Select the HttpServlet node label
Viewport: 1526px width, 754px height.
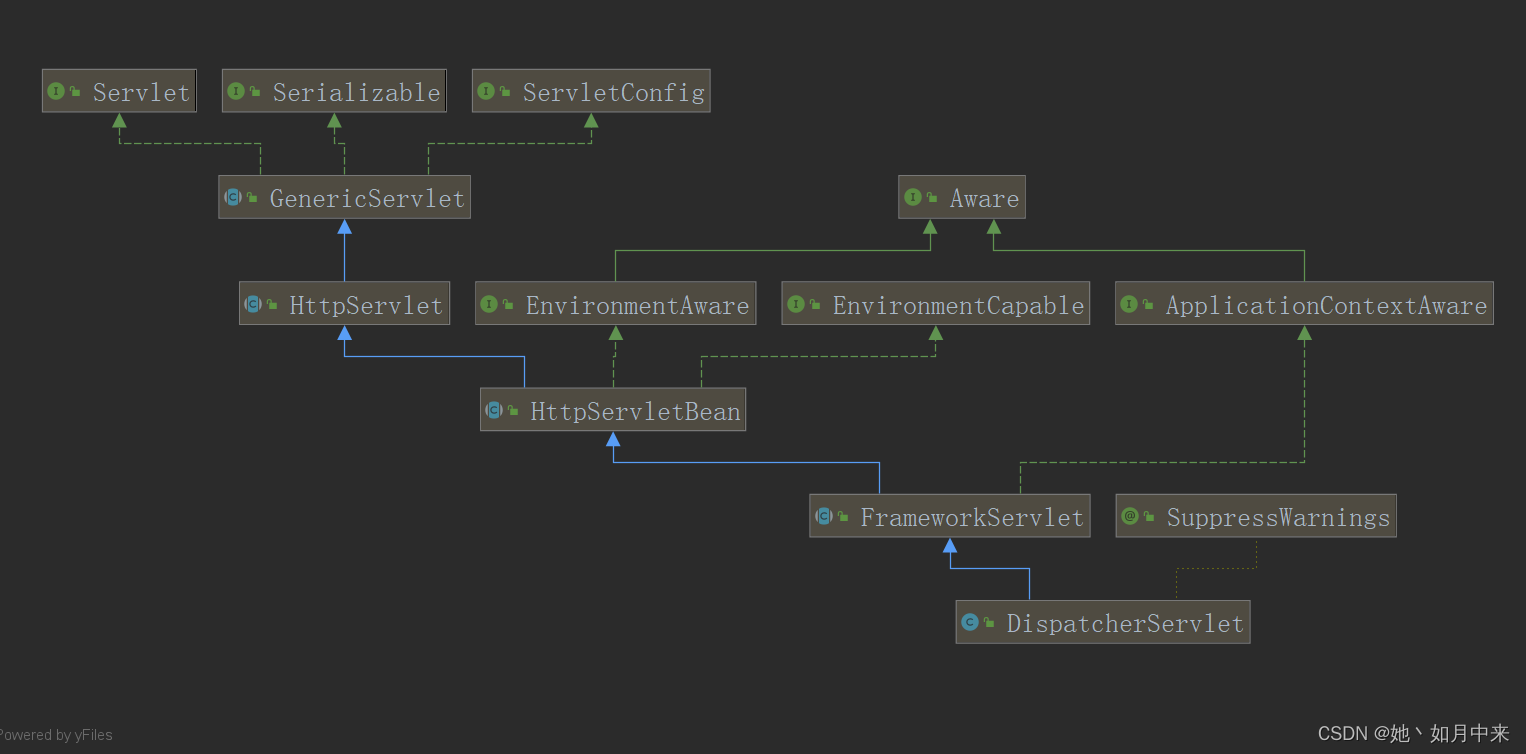pos(366,305)
